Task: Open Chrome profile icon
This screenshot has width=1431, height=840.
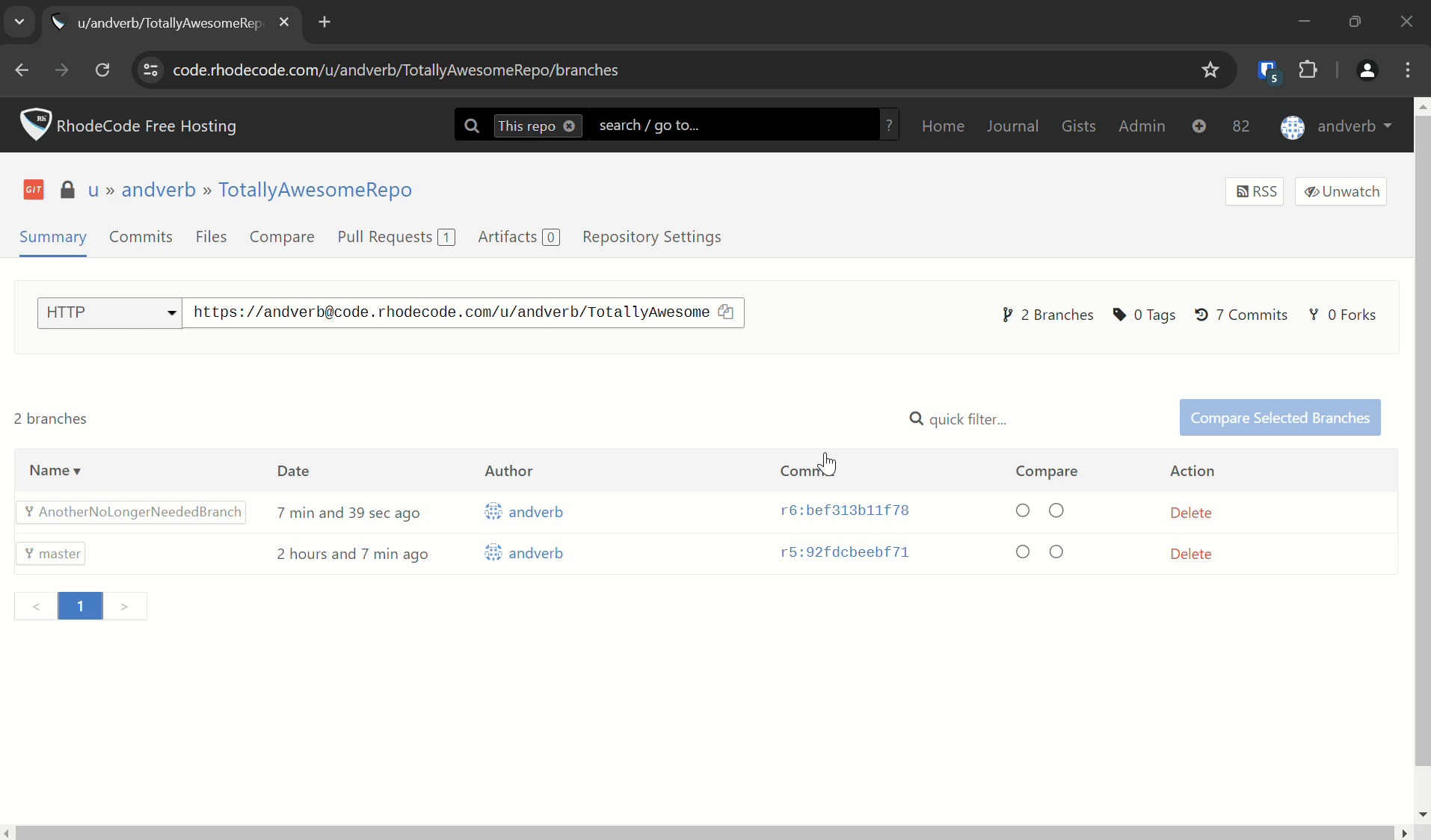Action: pos(1367,70)
